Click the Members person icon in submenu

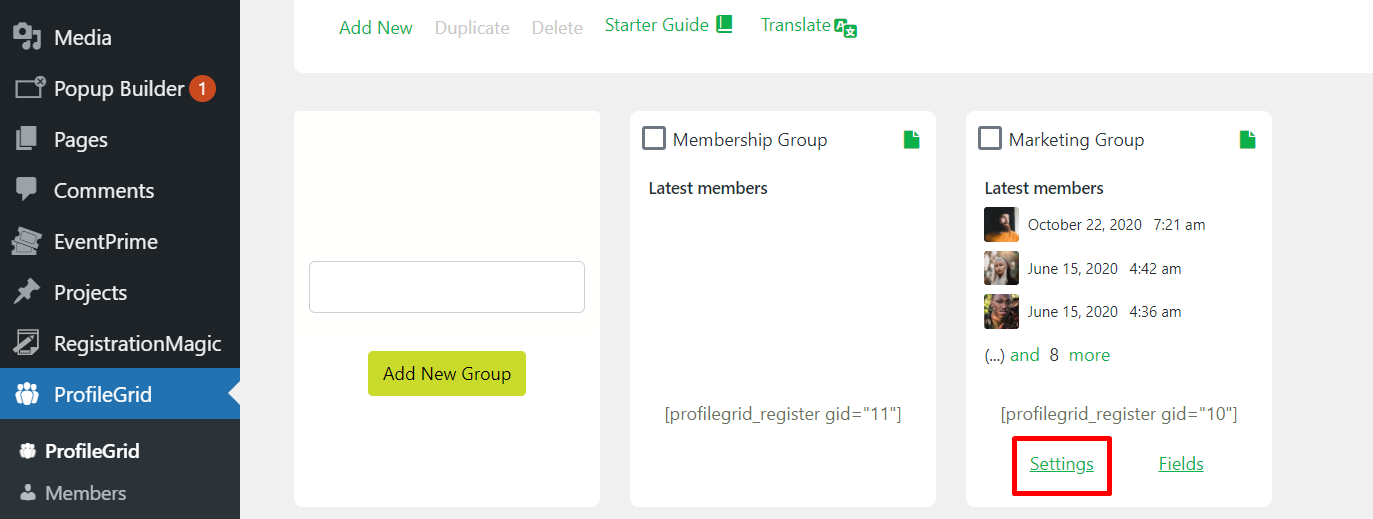(28, 492)
